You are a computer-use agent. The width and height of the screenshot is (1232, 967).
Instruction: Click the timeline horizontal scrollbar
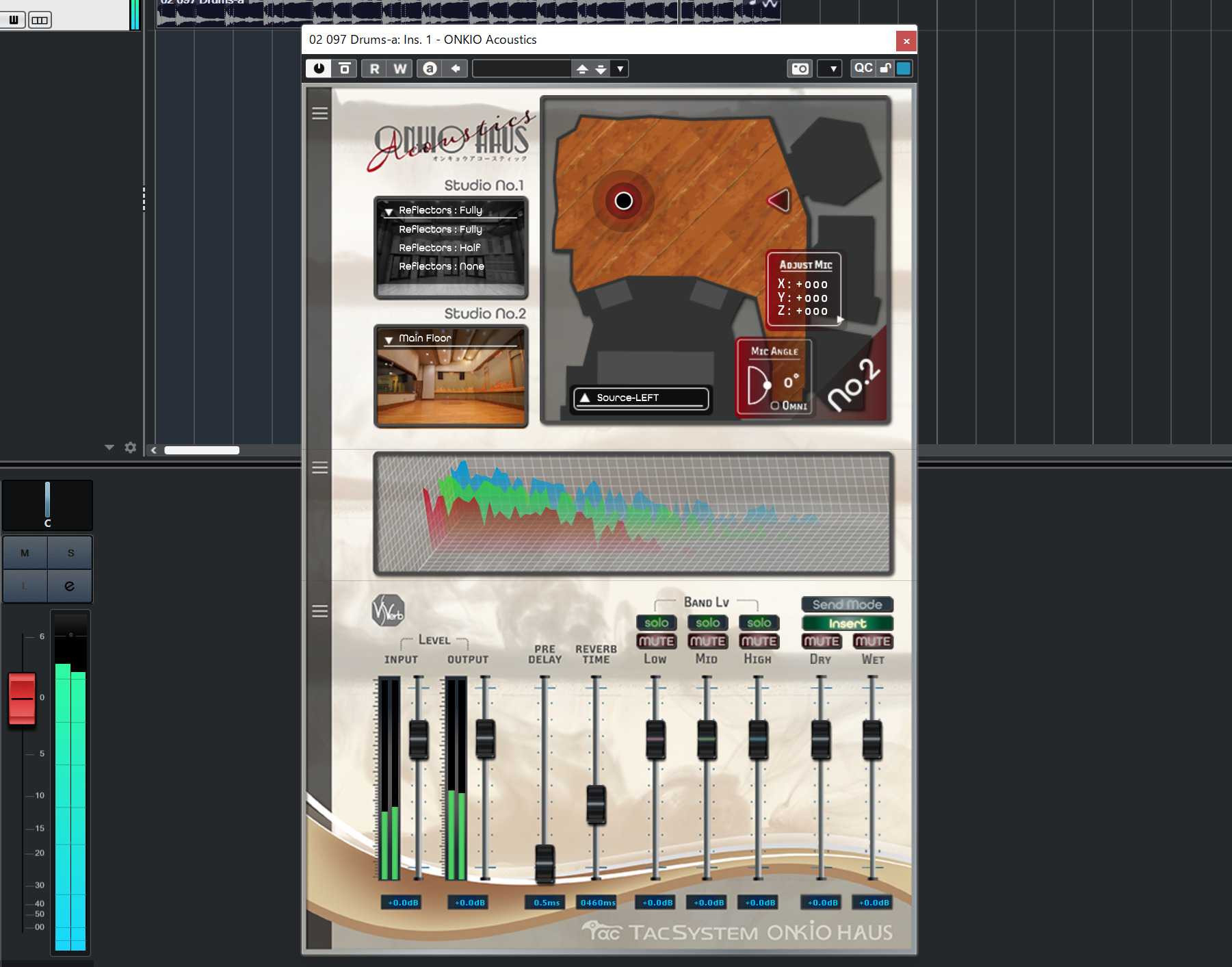202,450
